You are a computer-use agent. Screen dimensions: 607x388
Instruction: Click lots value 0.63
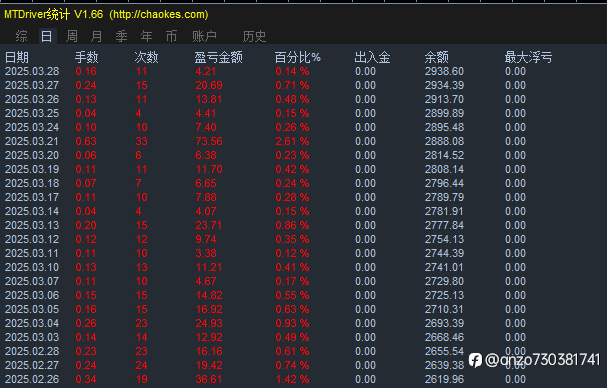point(86,141)
